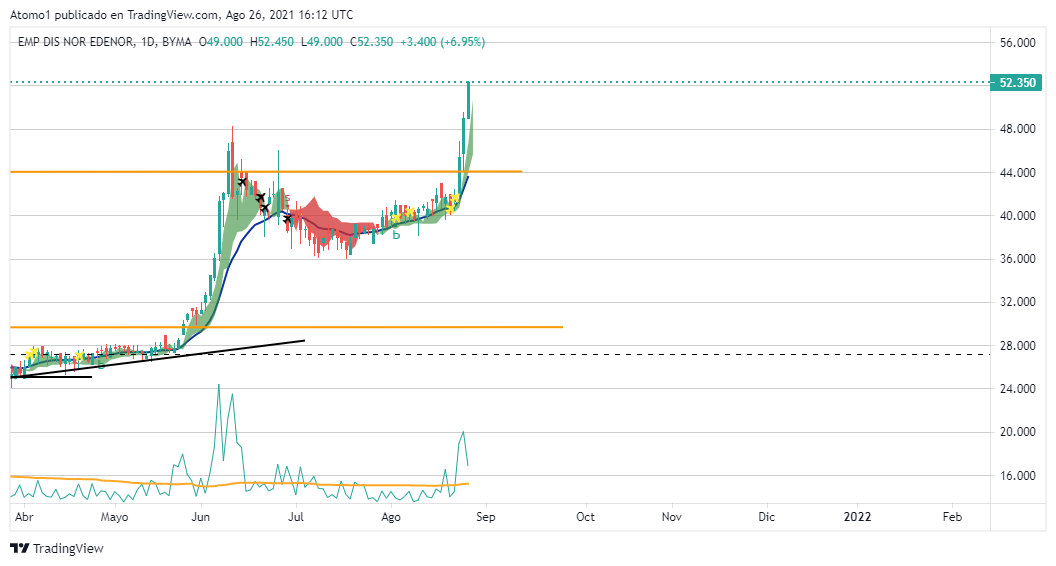Click the 56.000 price axis label
This screenshot has height=566, width=1056.
click(x=1016, y=43)
